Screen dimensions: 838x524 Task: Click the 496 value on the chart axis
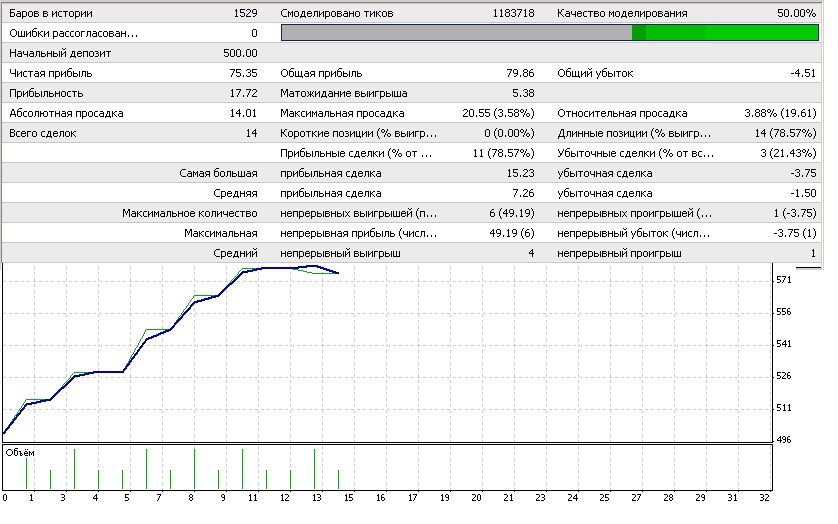(783, 440)
